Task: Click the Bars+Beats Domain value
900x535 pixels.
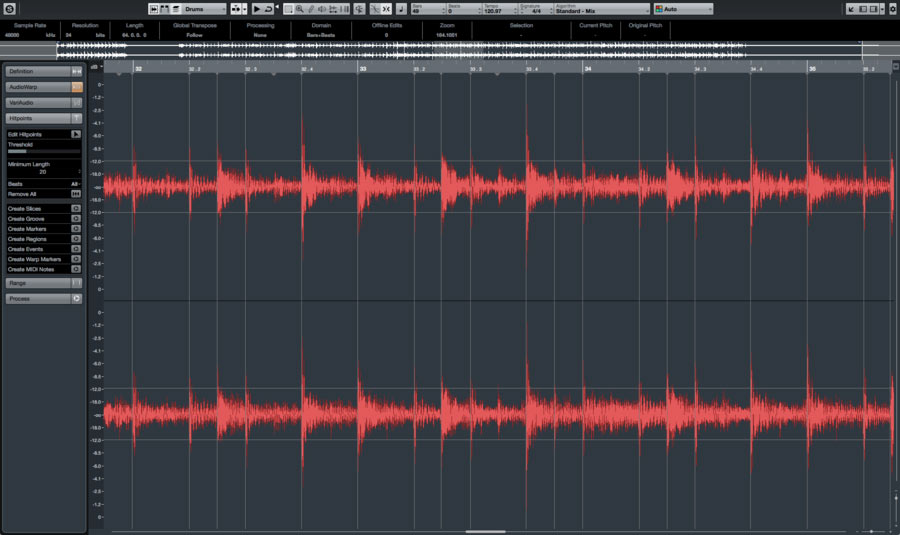Action: click(x=321, y=35)
